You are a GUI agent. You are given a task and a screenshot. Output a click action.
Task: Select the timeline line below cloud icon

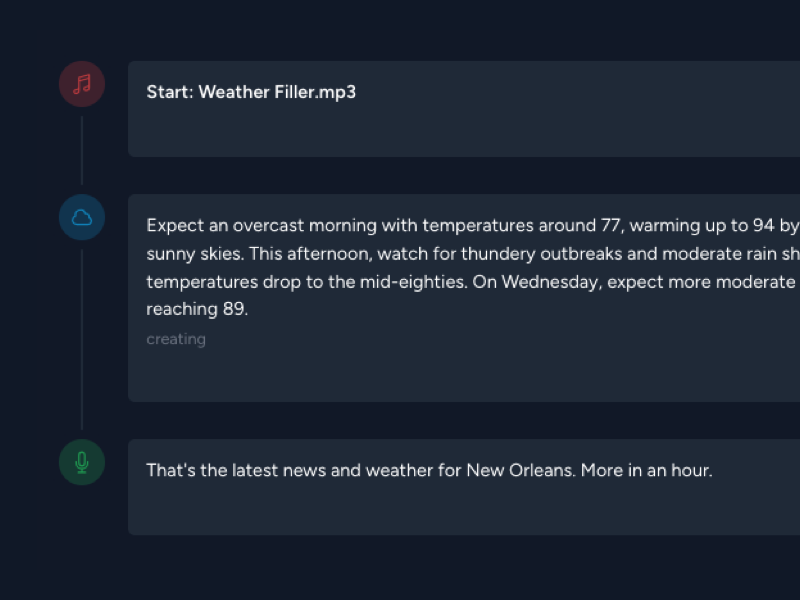point(82,339)
